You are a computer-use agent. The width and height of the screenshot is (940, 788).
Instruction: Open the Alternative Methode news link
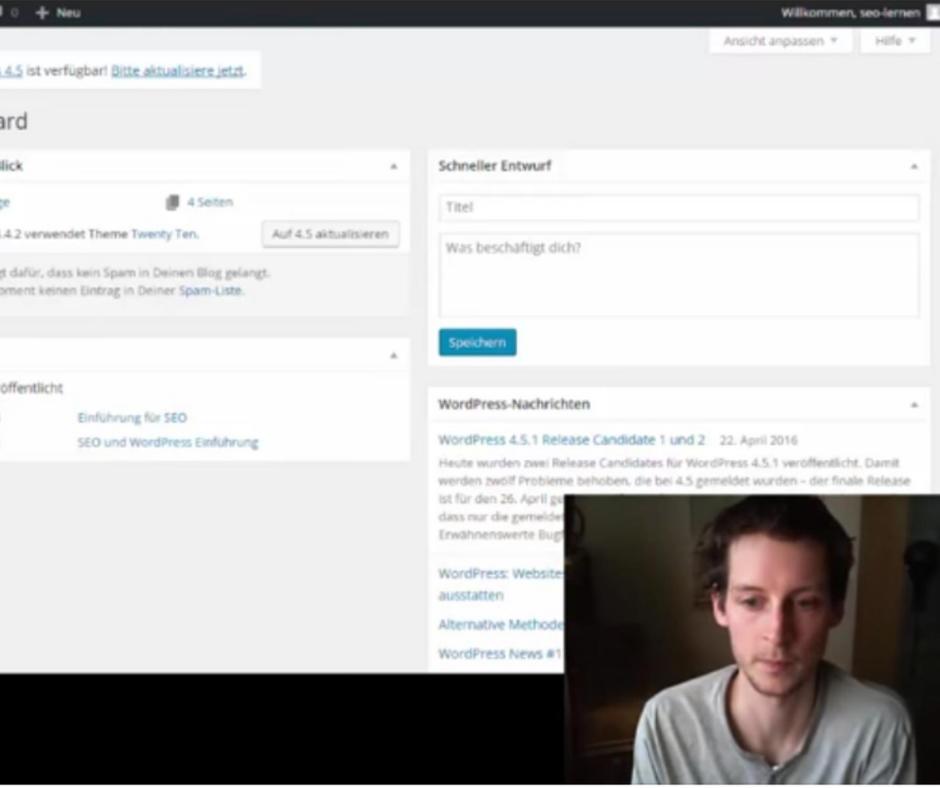click(501, 625)
